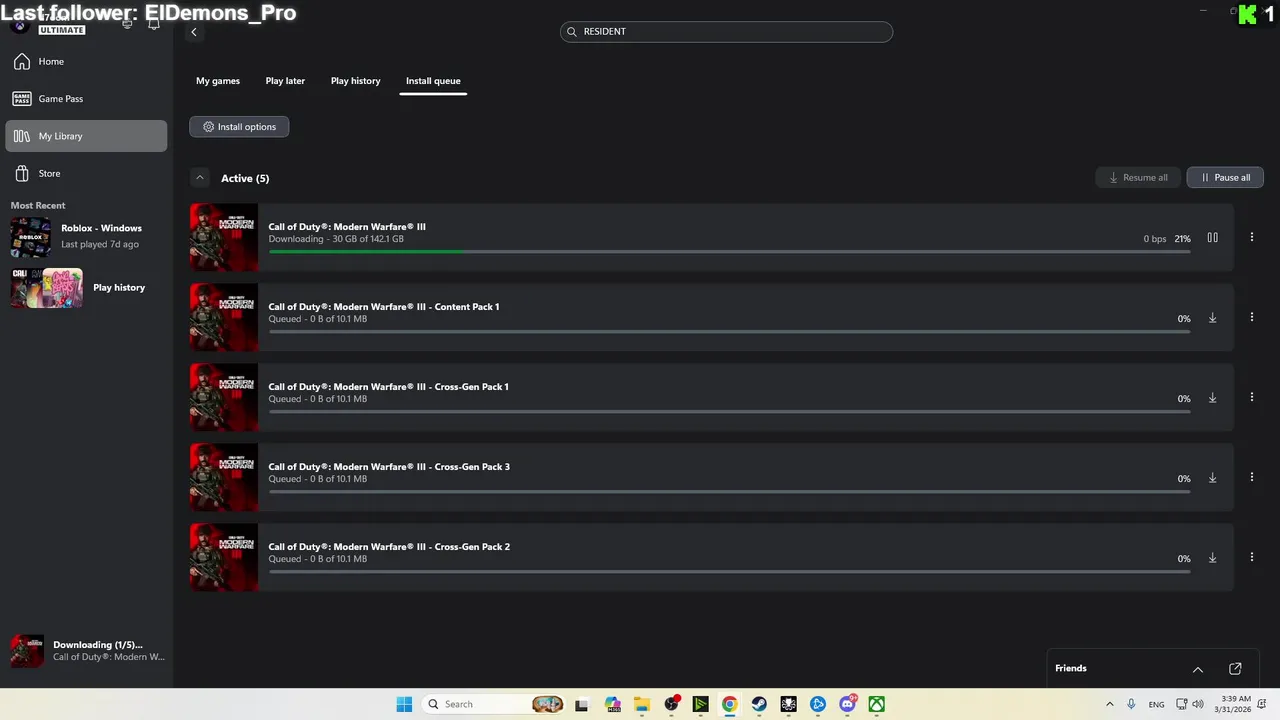Start download for Cross-Gen Pack 1
1280x720 pixels.
click(x=1212, y=398)
